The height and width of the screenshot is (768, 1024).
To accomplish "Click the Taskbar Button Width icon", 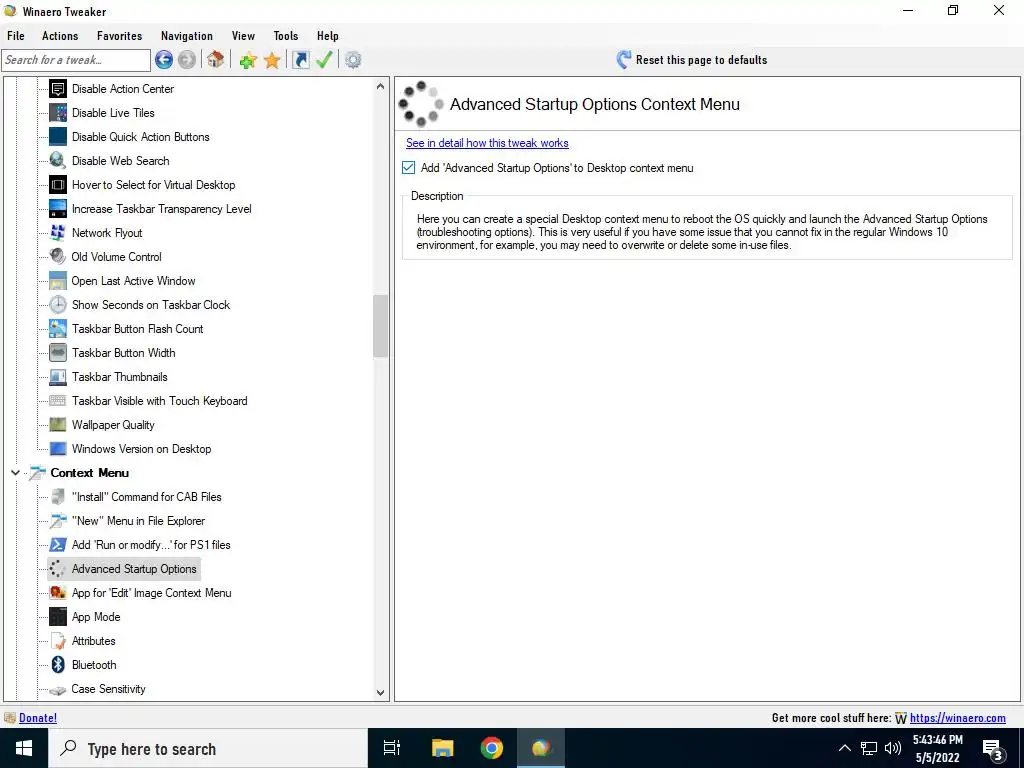I will click(x=57, y=353).
